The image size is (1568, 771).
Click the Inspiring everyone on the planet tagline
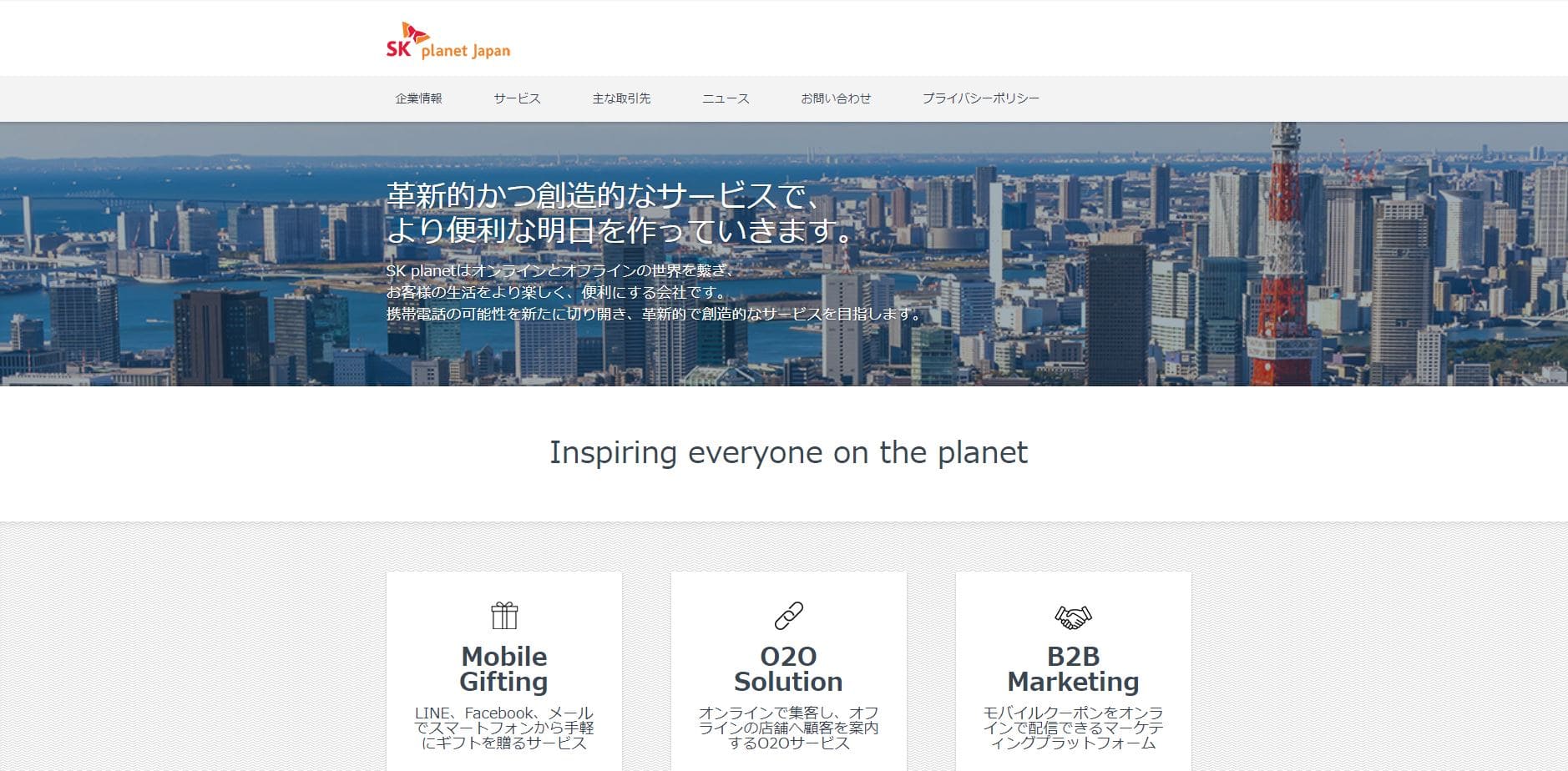[x=788, y=453]
